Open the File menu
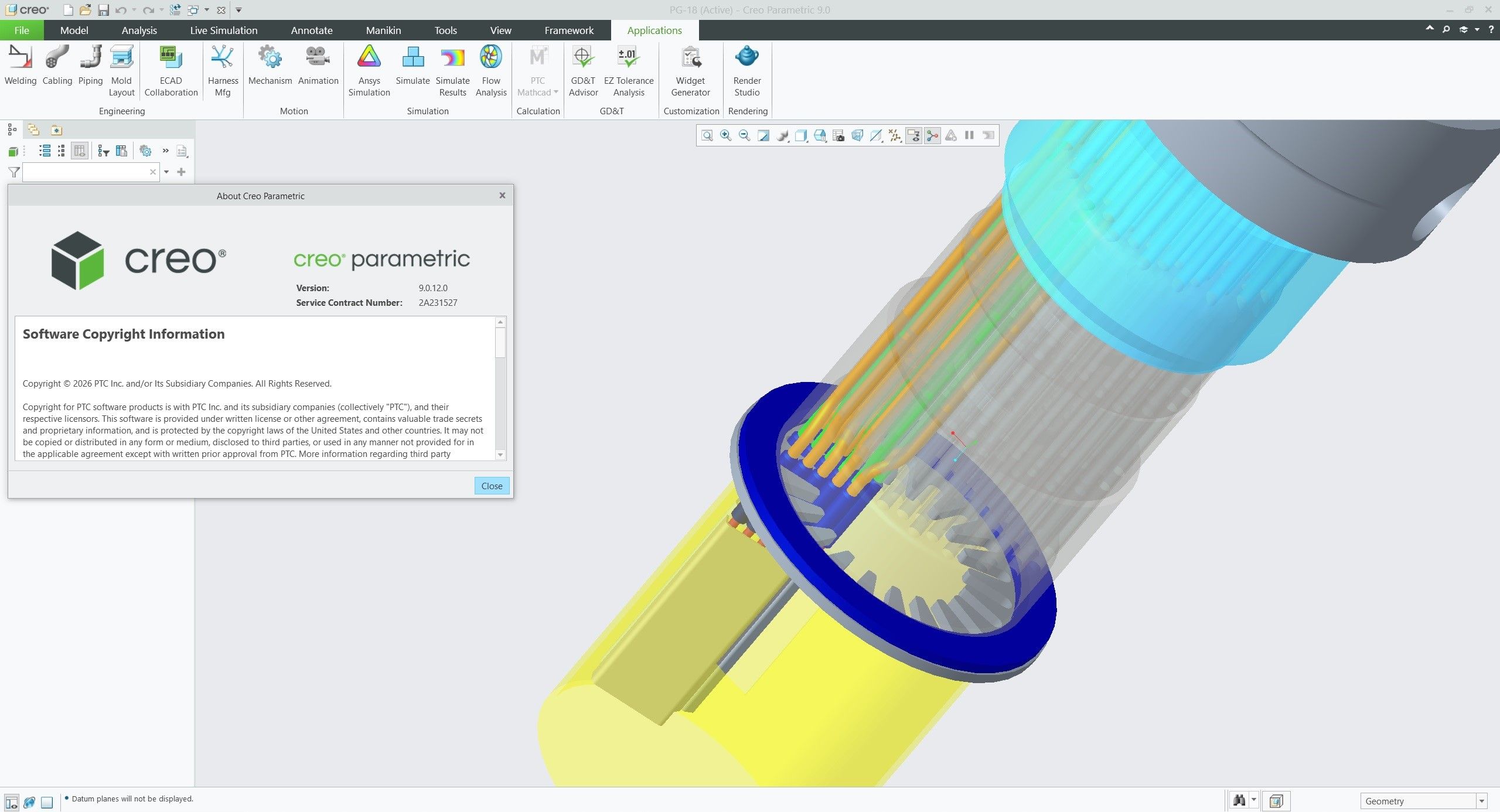This screenshot has height=812, width=1500. [21, 30]
